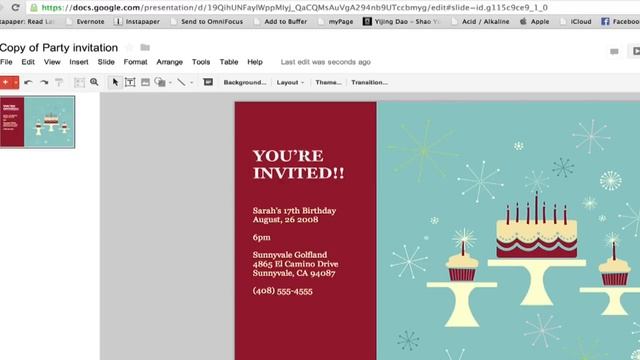Click the Facebook bookmark
640x360 pixels.
[x=620, y=22]
